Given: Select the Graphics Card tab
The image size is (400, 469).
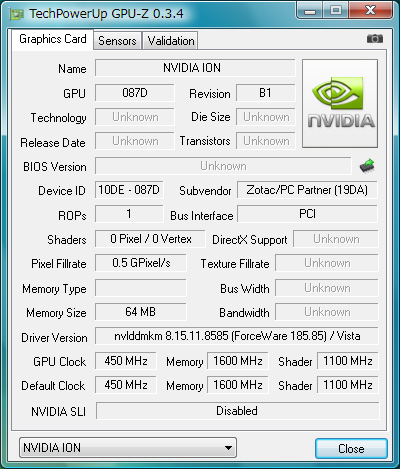Looking at the screenshot, I should pyautogui.click(x=53, y=39).
